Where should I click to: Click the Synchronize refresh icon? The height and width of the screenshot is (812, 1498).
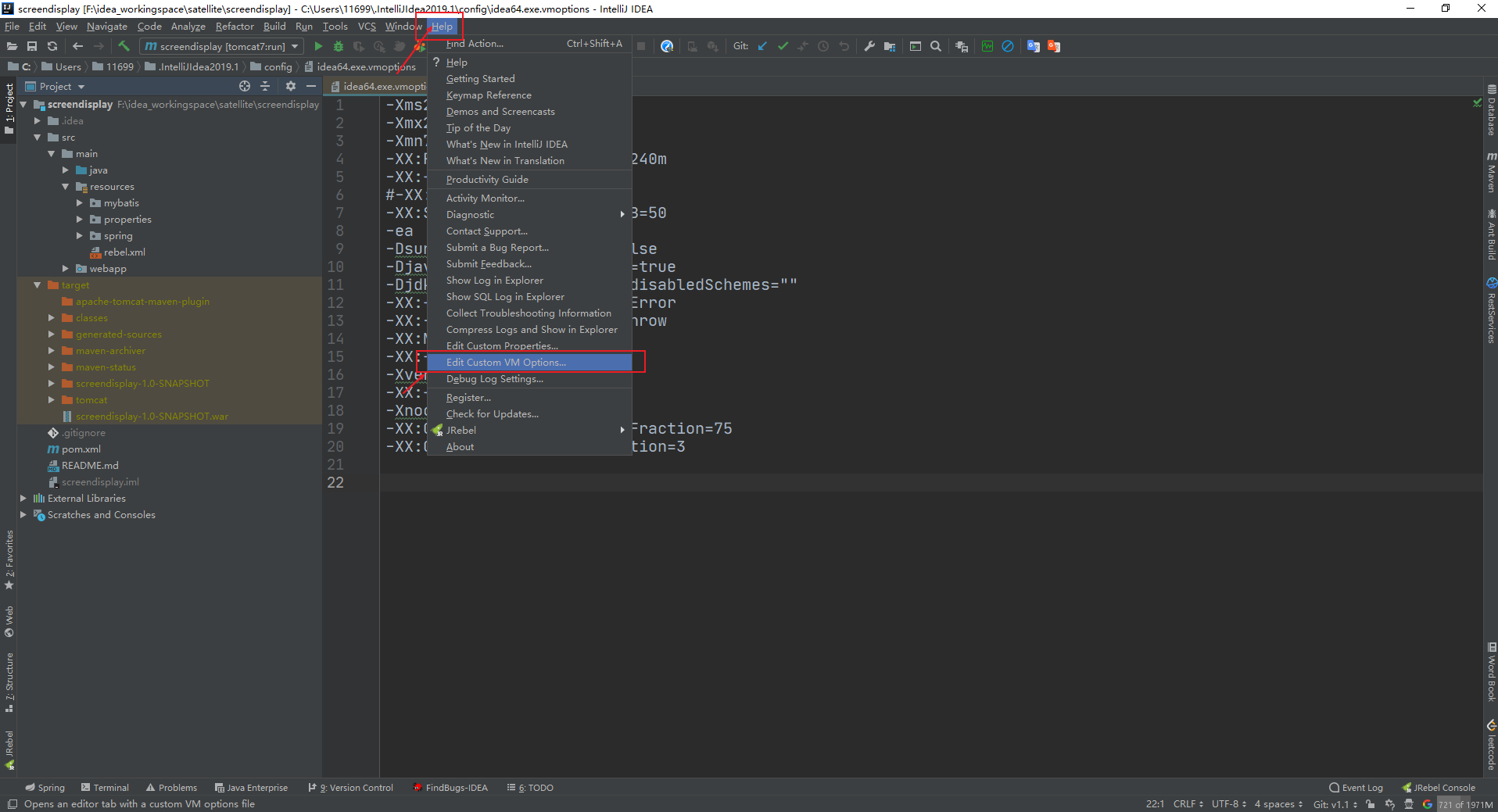coord(52,46)
